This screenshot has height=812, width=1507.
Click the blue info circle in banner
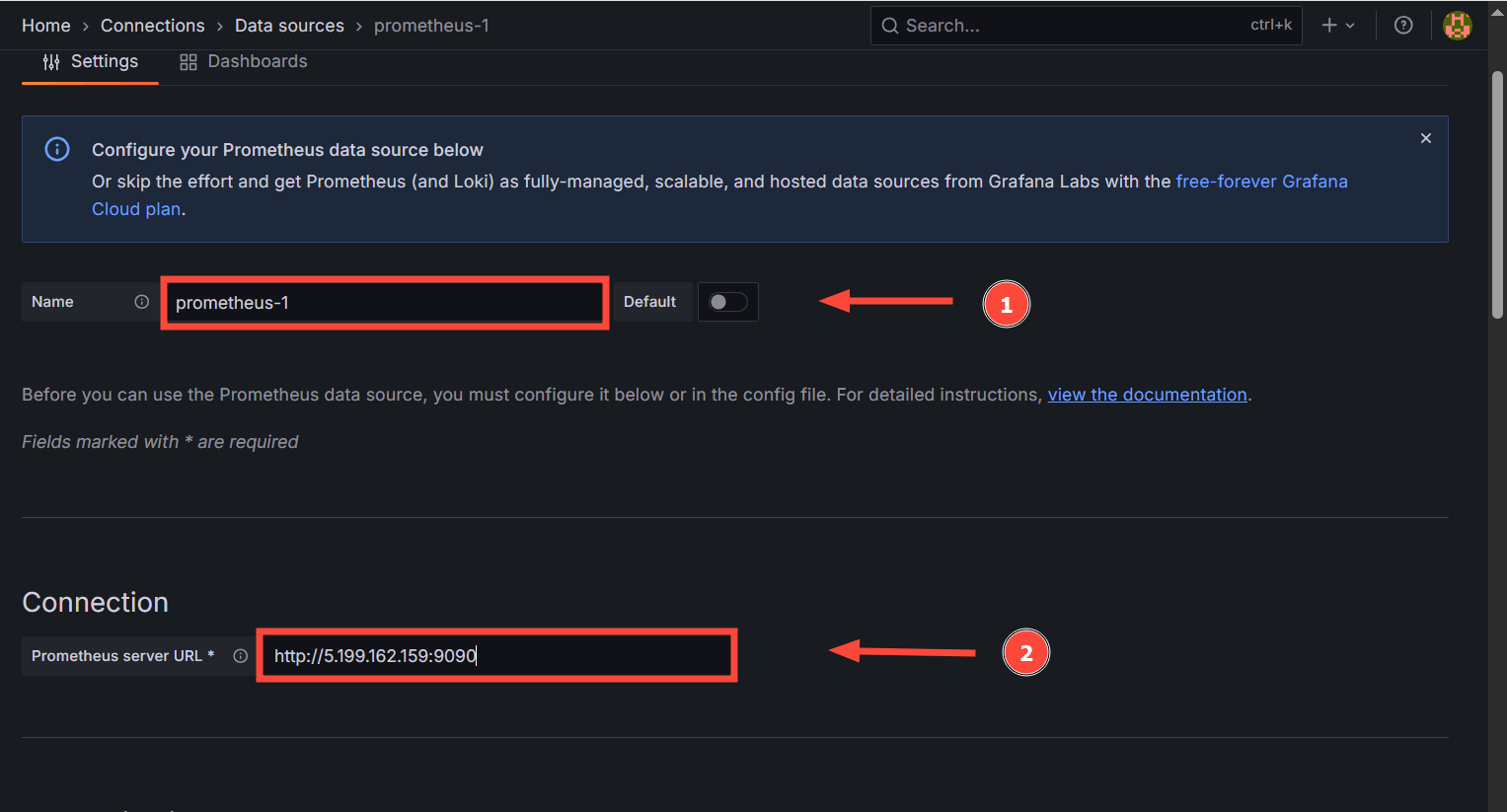(57, 150)
